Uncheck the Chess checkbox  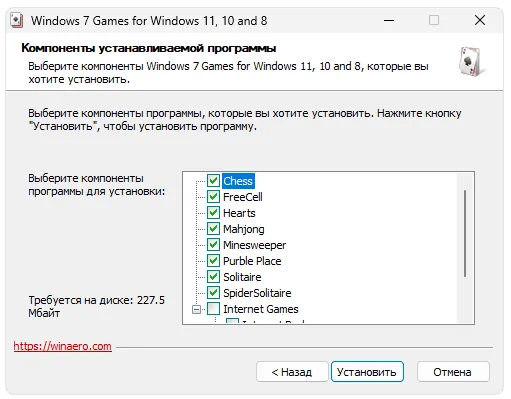point(213,181)
